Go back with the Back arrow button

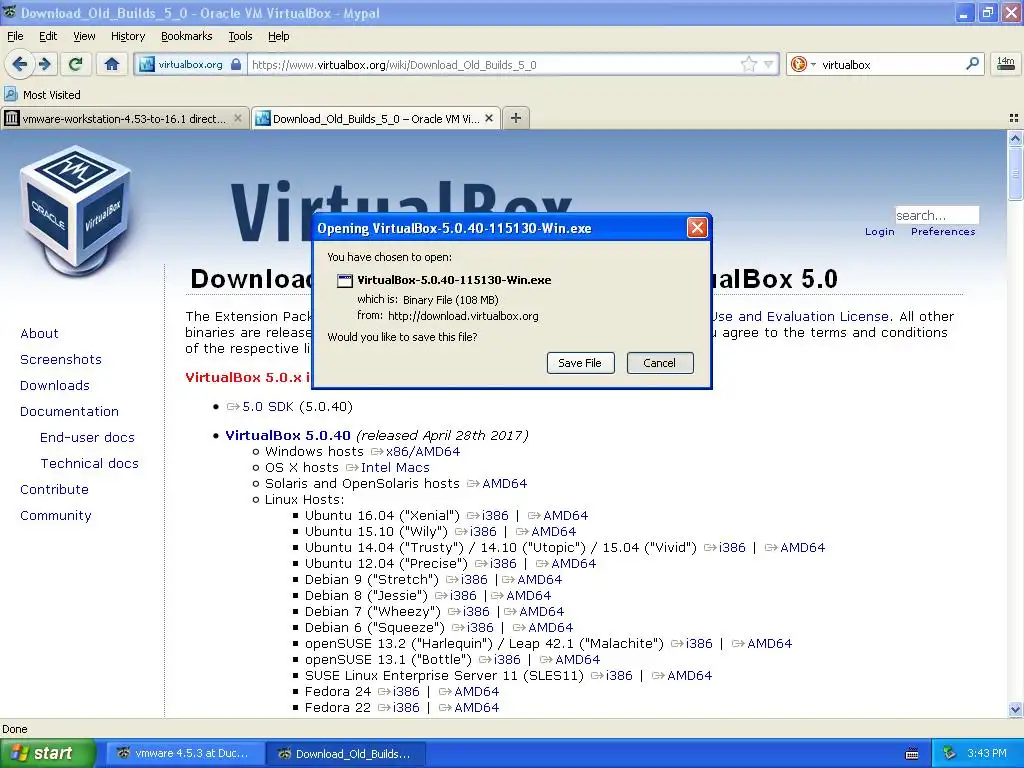20,64
